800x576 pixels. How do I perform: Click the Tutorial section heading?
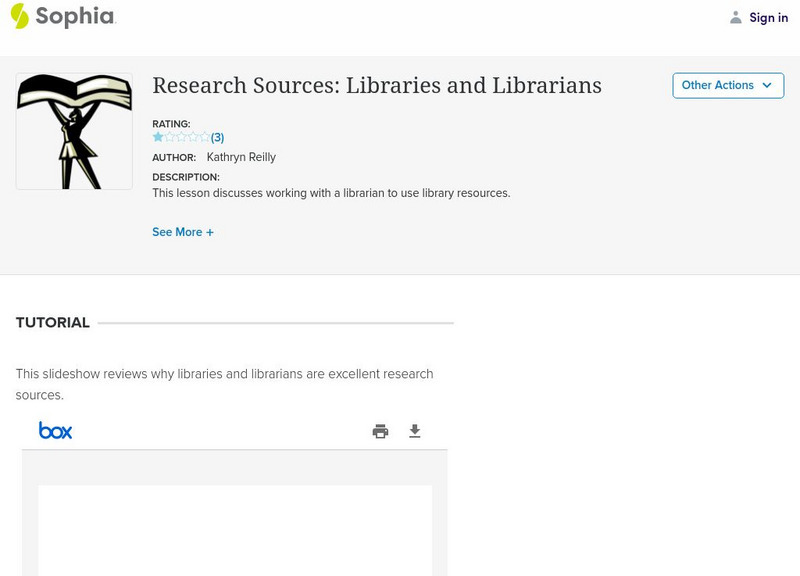(53, 323)
